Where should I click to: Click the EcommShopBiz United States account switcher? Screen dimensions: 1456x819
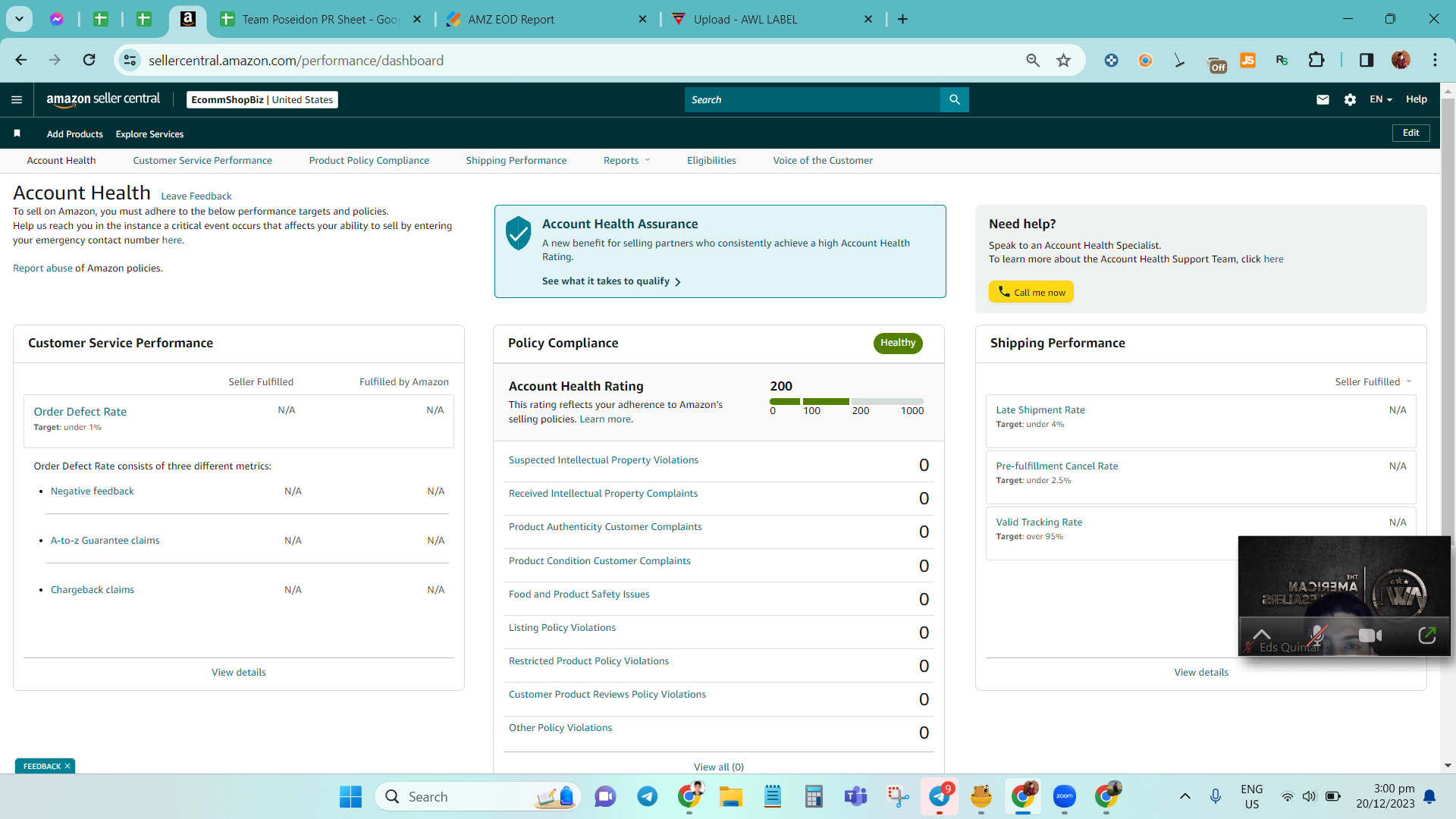(262, 99)
